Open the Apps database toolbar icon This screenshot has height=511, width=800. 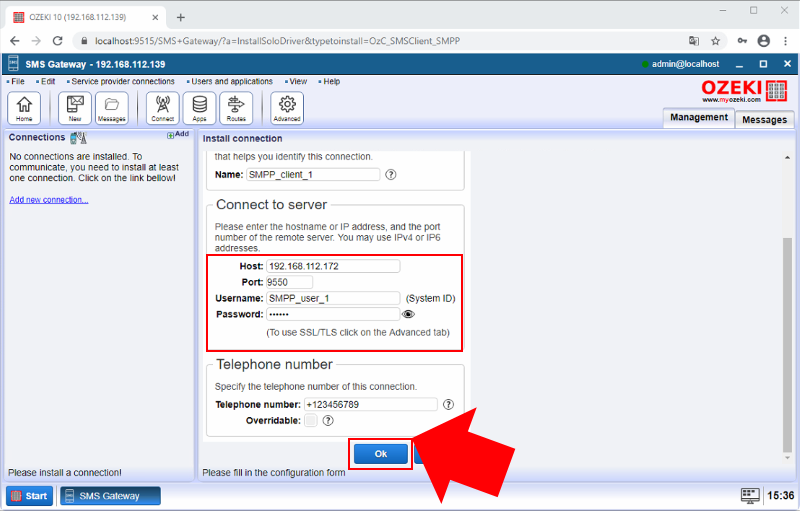pyautogui.click(x=199, y=108)
